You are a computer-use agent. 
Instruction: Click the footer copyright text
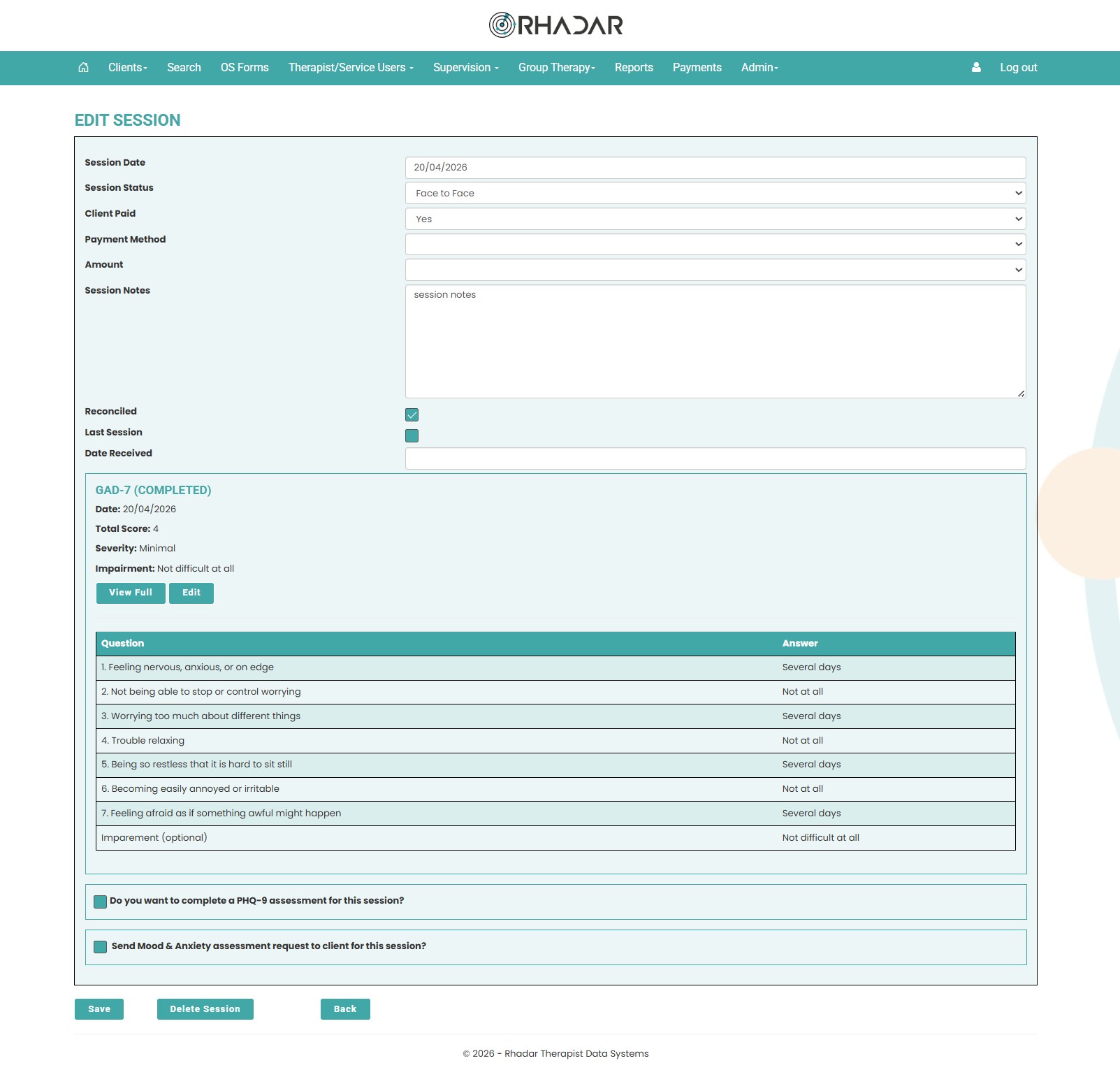[555, 1054]
